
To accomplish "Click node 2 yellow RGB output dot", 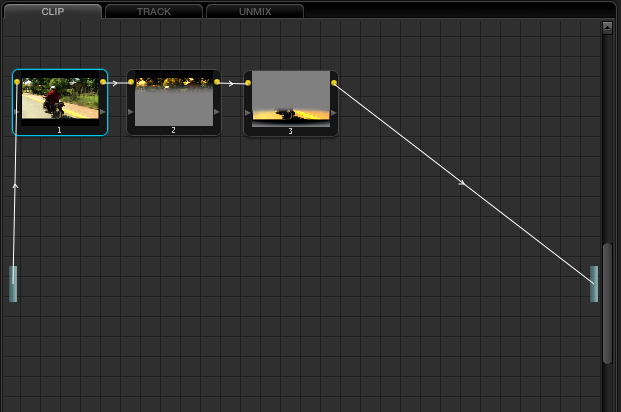I will point(217,82).
